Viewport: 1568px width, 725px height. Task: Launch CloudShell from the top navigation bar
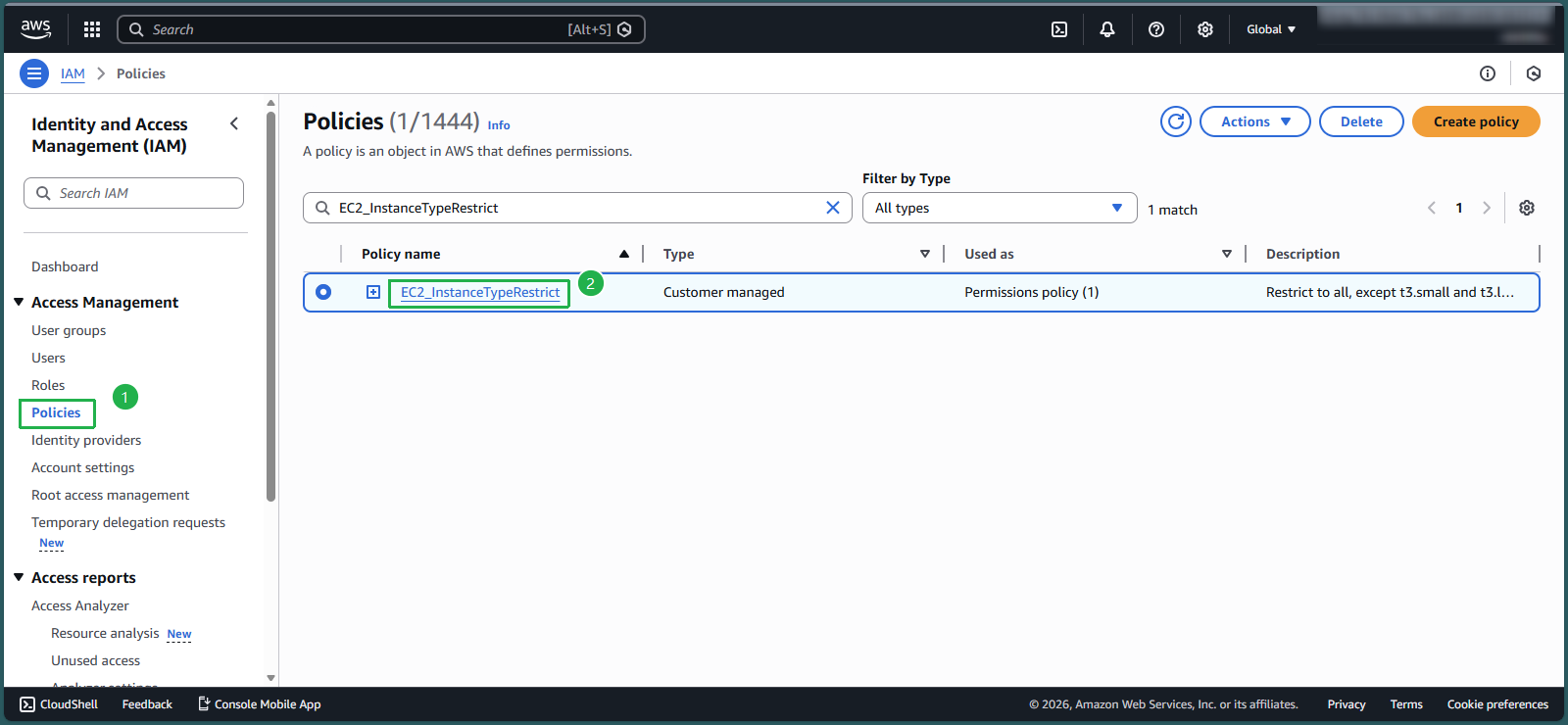(x=1059, y=29)
